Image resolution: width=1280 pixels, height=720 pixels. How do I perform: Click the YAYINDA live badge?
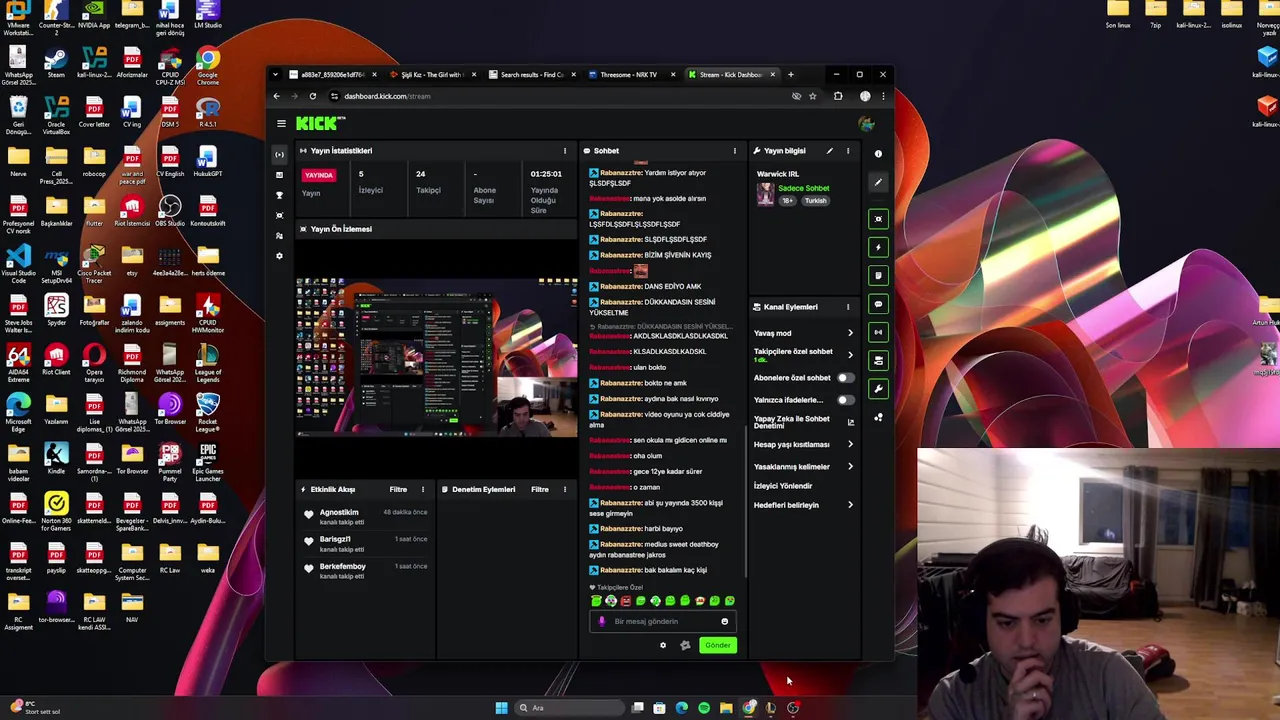pyautogui.click(x=319, y=175)
